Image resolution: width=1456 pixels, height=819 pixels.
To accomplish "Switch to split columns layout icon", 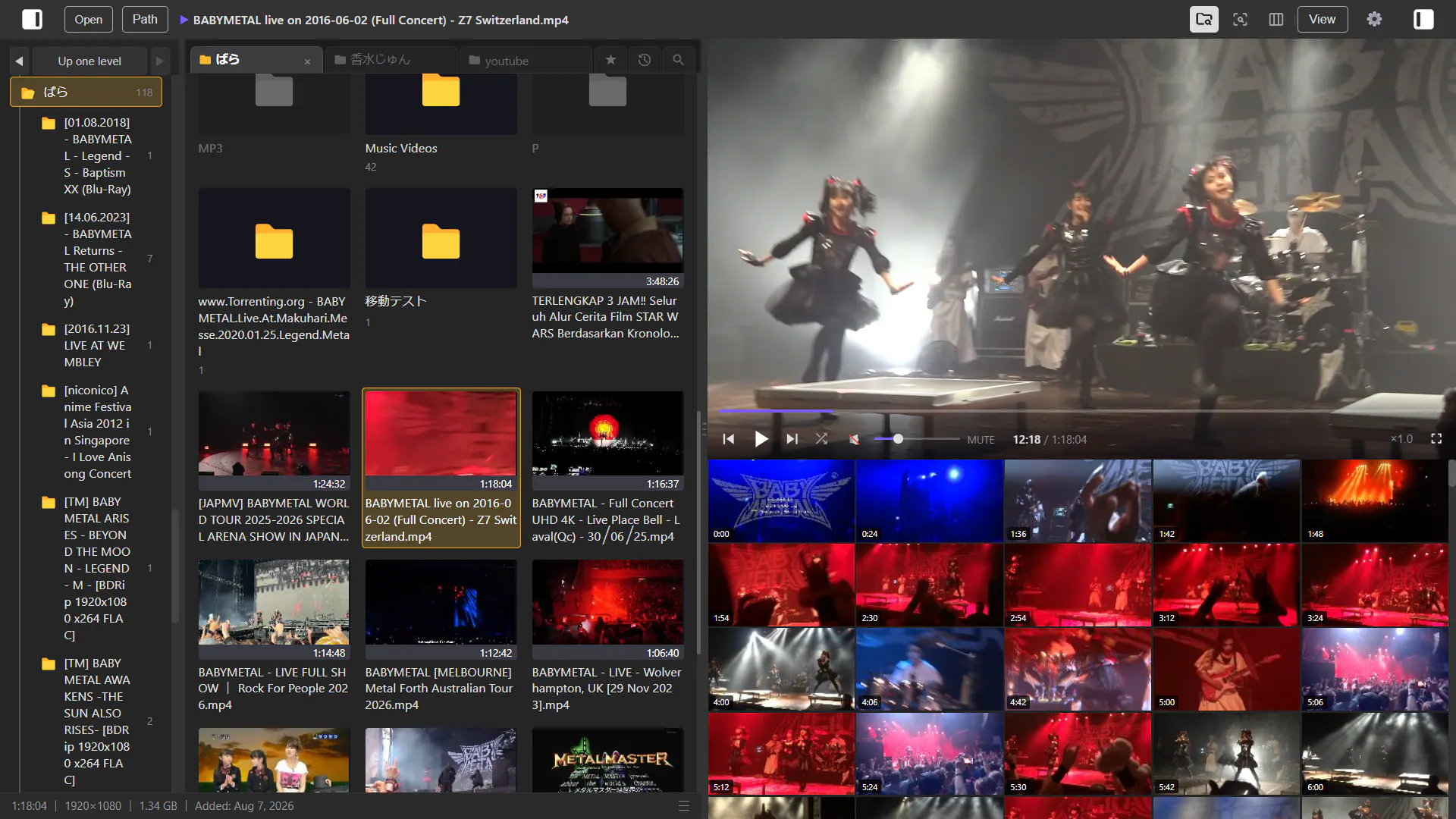I will tap(1276, 19).
